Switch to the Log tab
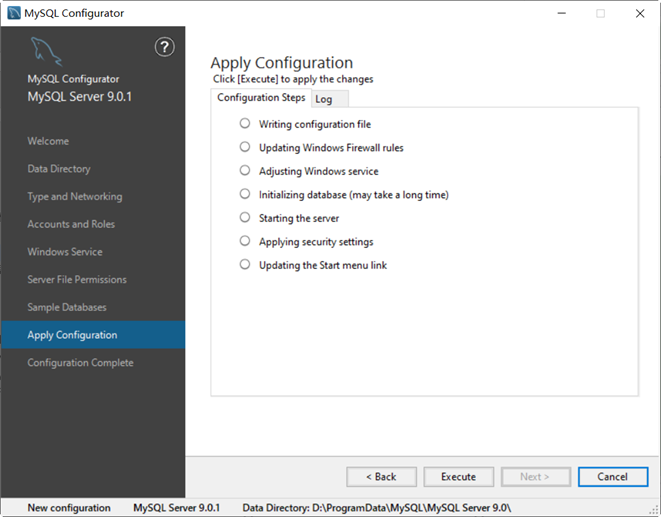Viewport: 661px width, 517px height. [x=324, y=99]
